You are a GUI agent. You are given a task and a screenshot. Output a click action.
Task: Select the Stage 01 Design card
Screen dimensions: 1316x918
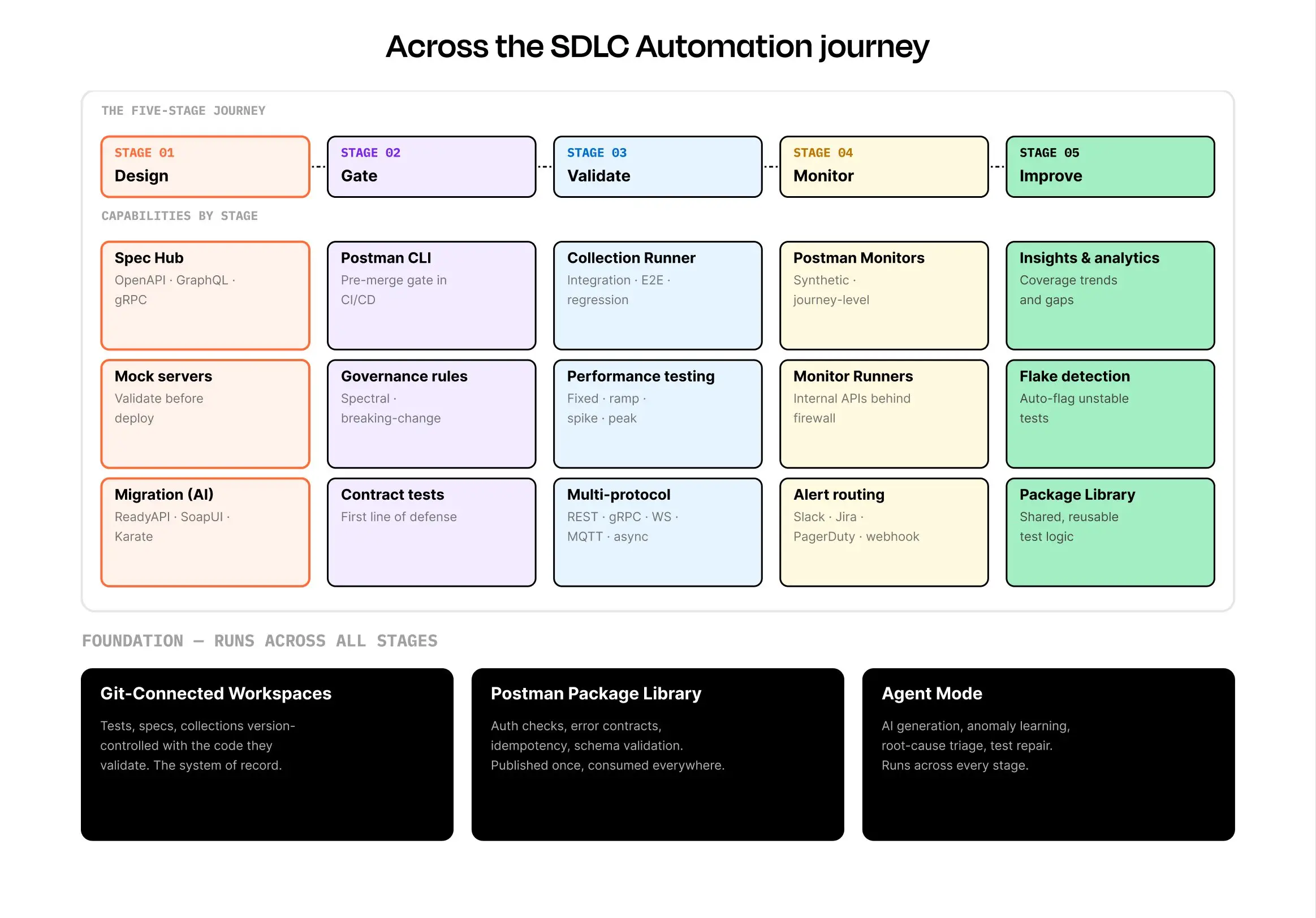[x=205, y=167]
